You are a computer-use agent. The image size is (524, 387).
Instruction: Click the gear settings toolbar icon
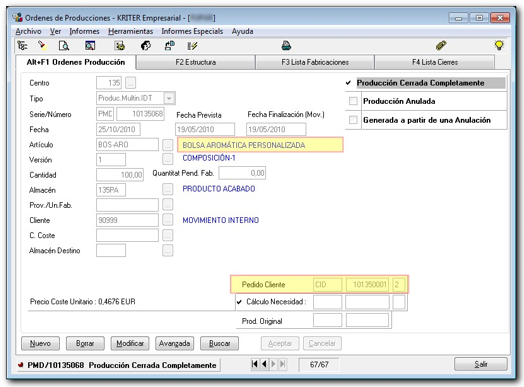119,45
